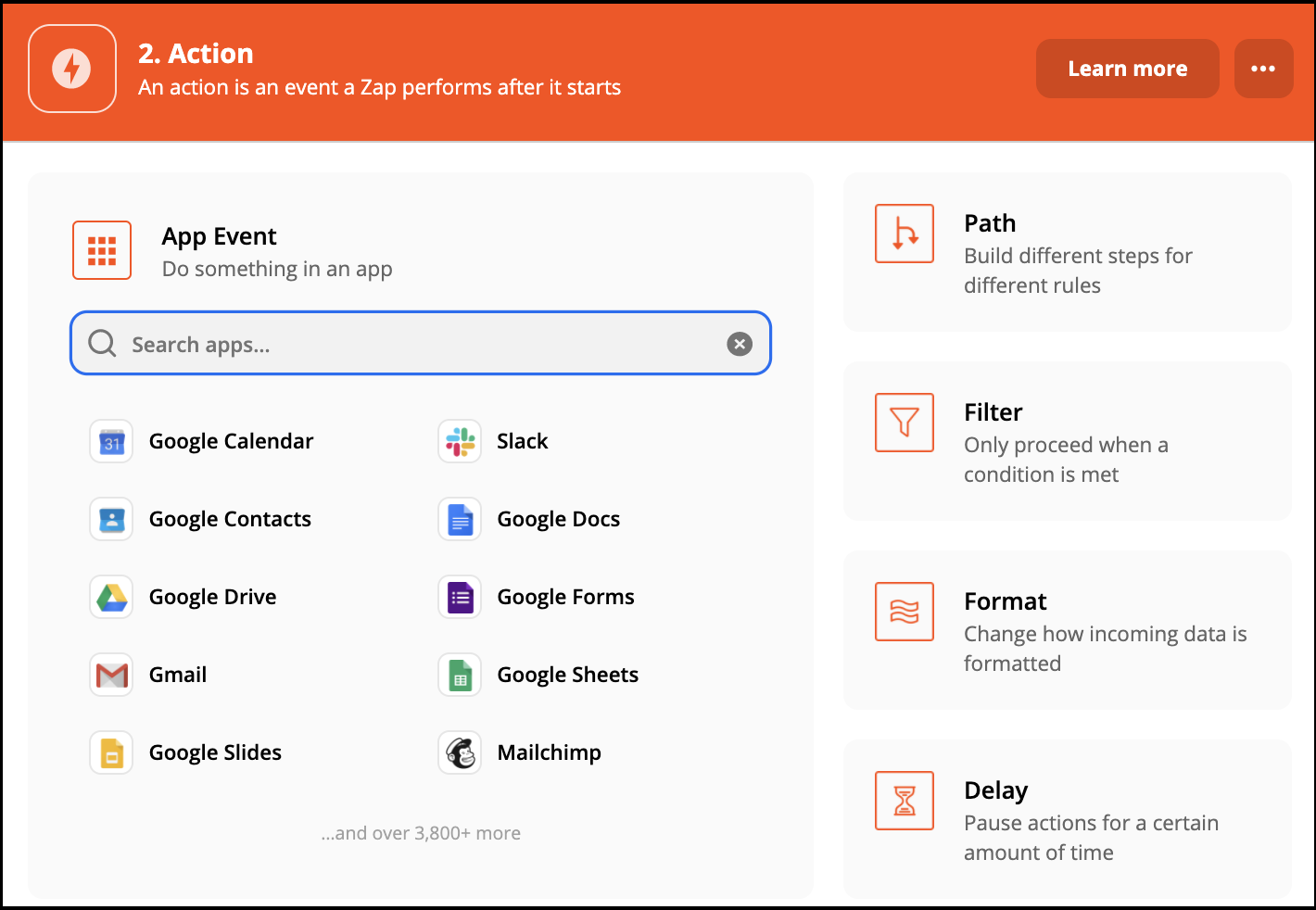
Task: Click the search magnifying glass icon
Action: pos(102,344)
